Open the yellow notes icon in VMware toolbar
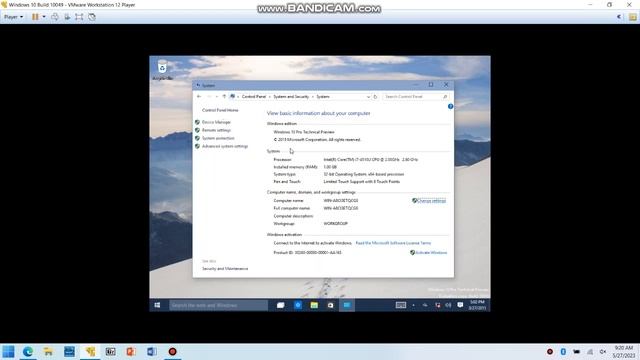The image size is (640, 360). 632,17
